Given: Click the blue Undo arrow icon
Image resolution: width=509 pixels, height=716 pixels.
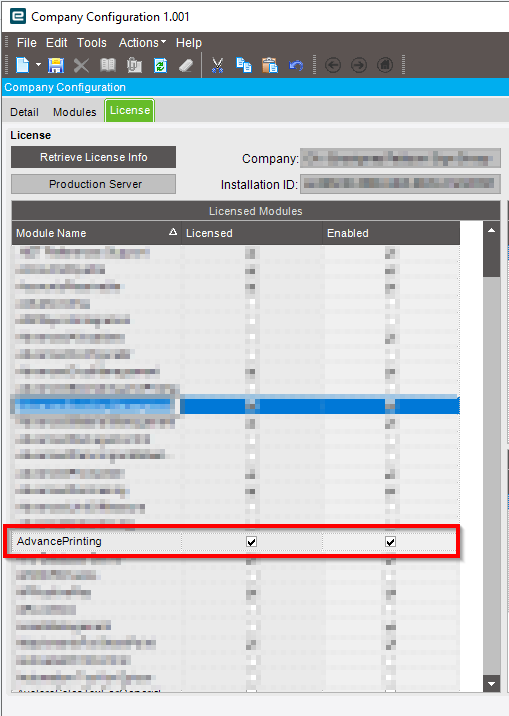Looking at the screenshot, I should 296,66.
